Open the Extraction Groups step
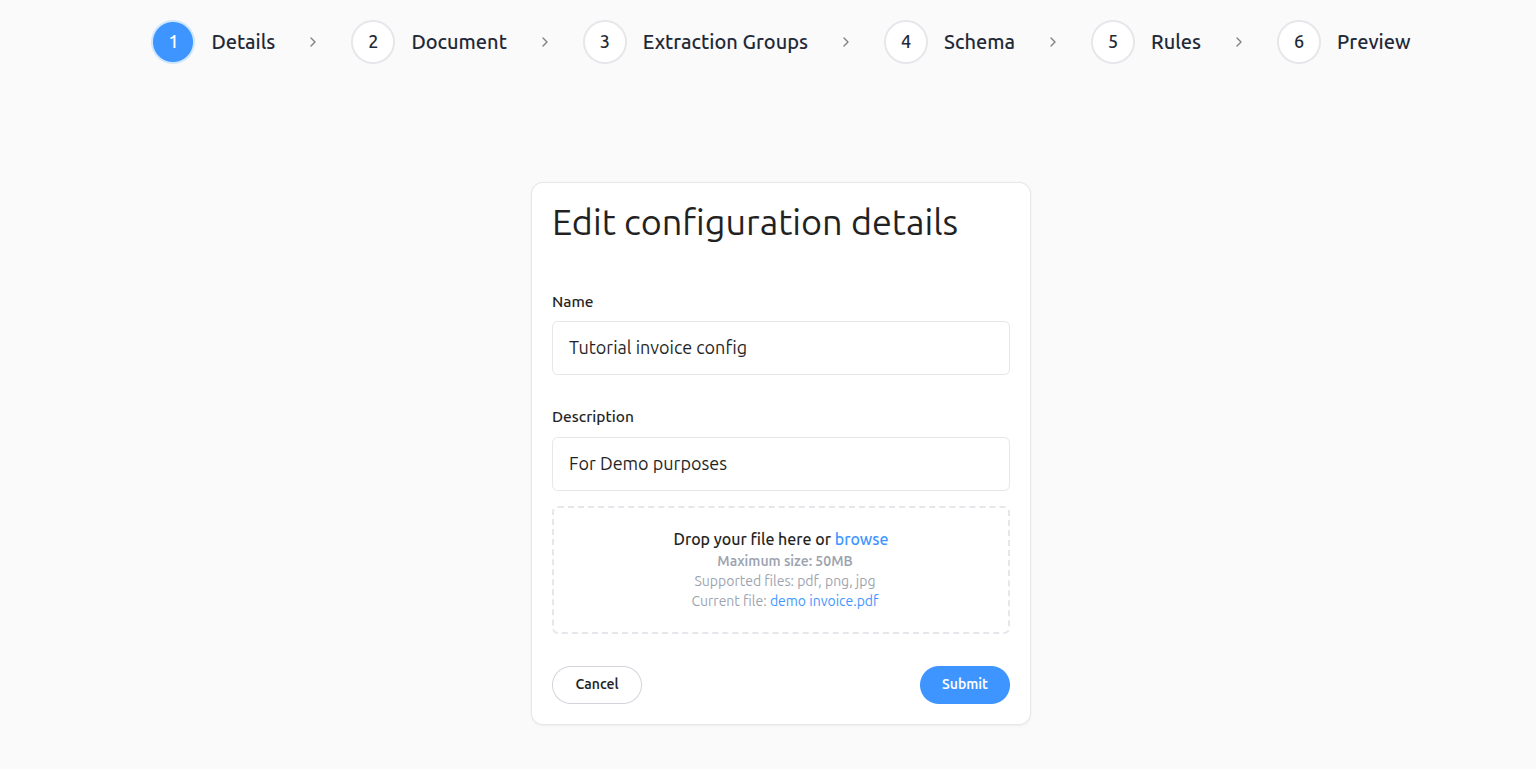1536x769 pixels. (725, 42)
